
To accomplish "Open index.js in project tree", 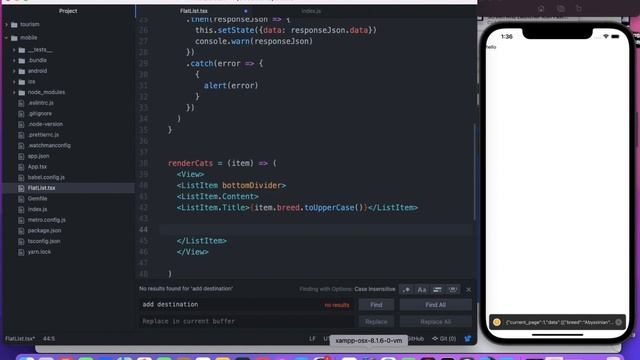I will [x=37, y=209].
